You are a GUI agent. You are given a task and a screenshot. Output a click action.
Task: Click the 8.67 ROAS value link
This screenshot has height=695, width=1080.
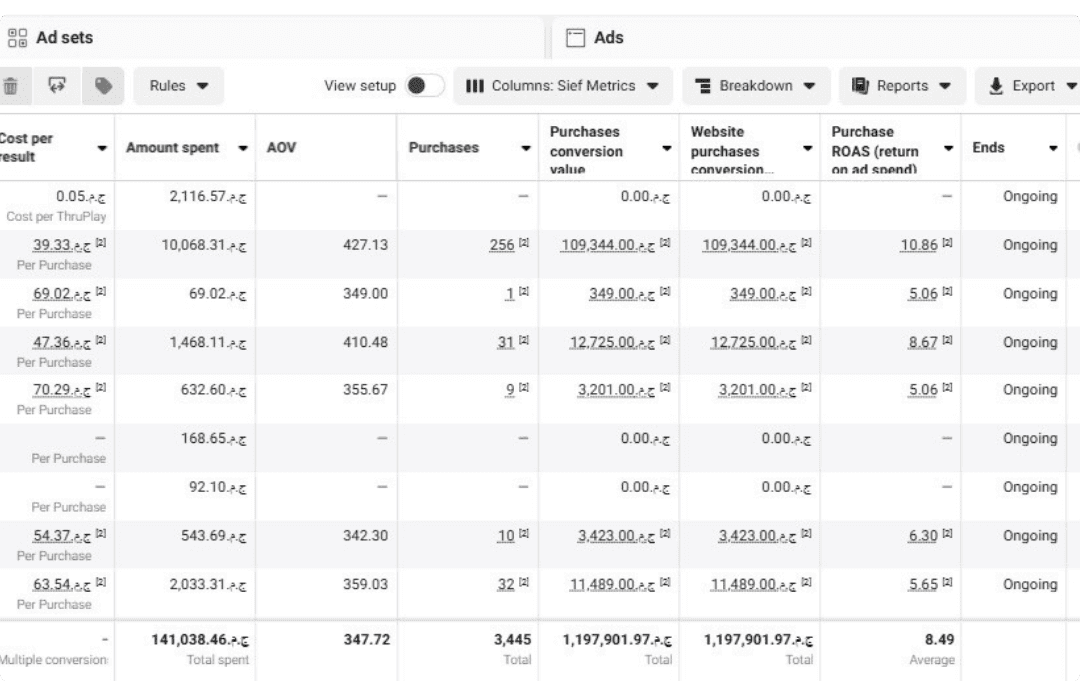pos(923,342)
